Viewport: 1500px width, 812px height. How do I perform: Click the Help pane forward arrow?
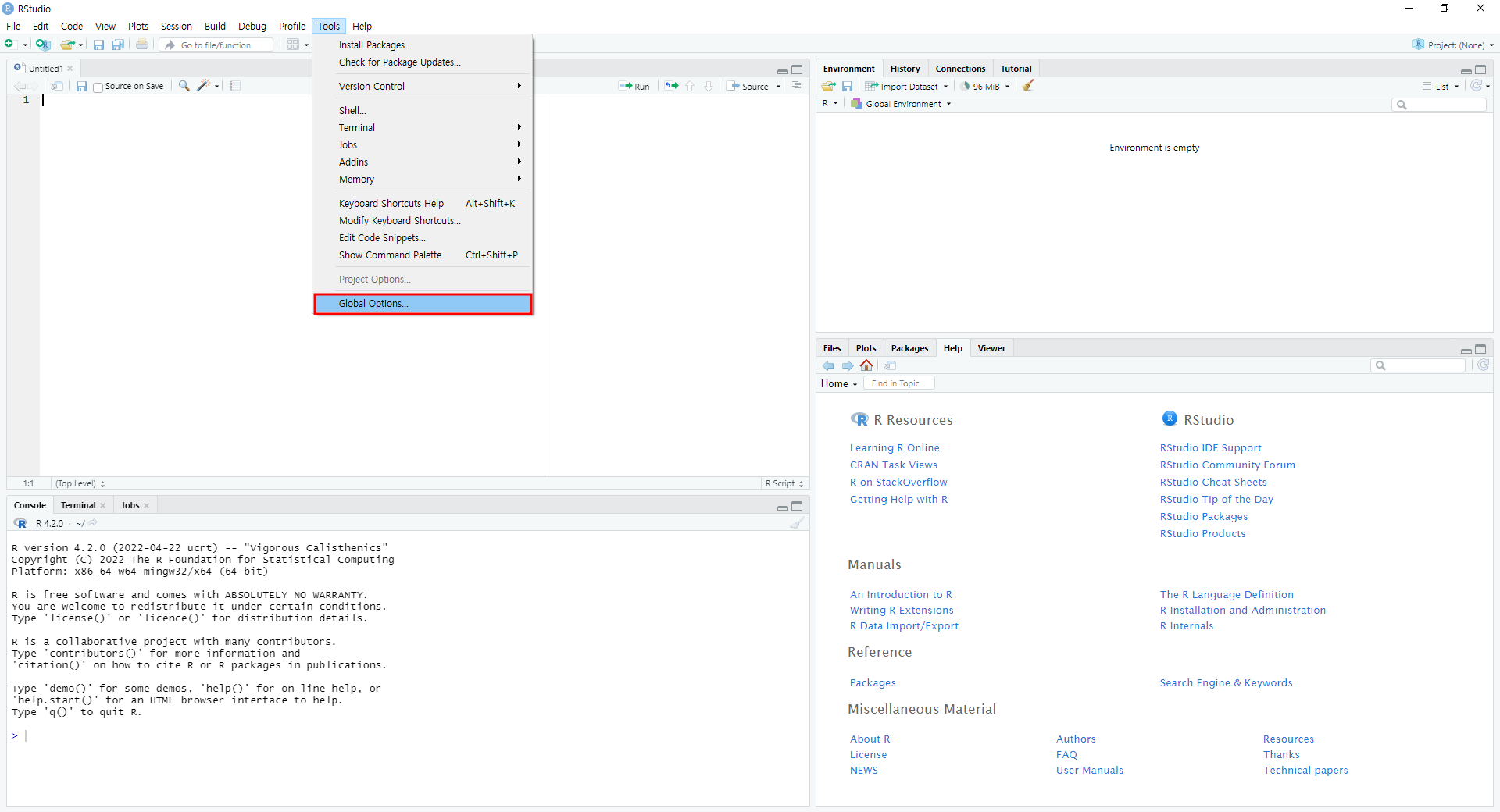848,365
